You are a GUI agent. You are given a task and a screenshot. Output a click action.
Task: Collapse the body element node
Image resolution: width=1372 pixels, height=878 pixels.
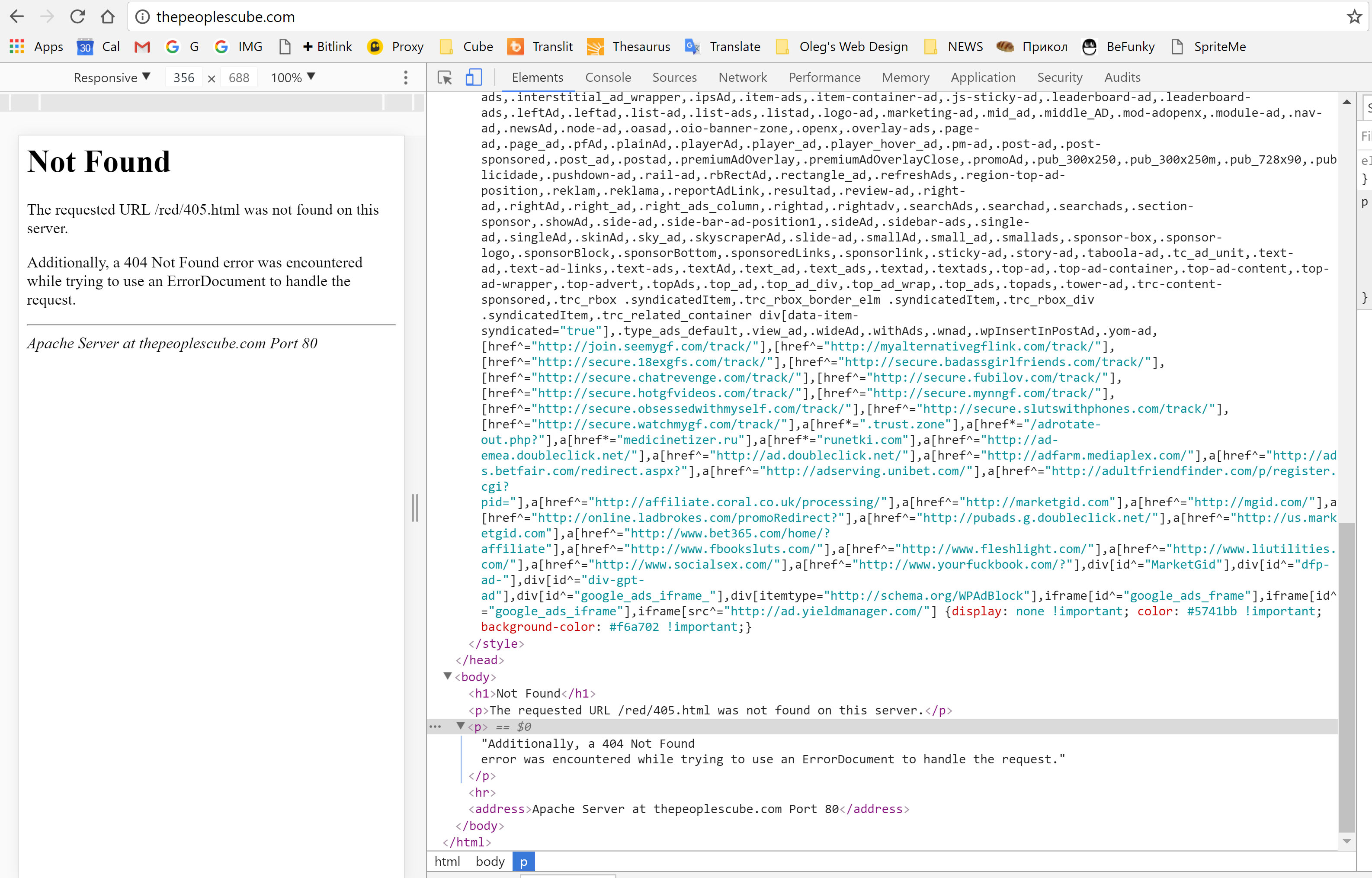point(448,676)
